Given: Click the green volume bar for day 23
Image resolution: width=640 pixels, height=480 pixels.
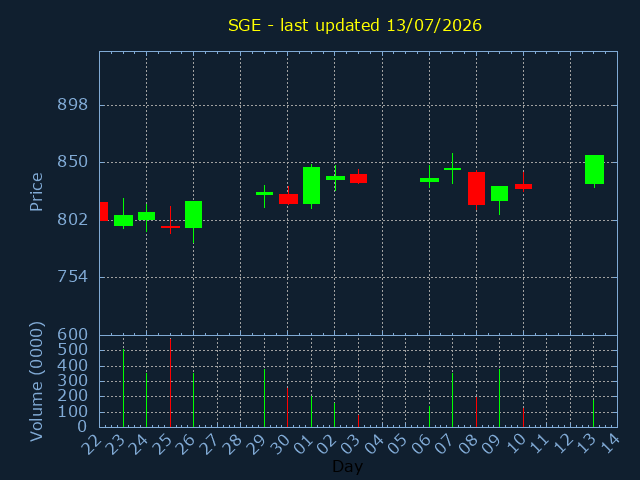Looking at the screenshot, I should (123, 388).
